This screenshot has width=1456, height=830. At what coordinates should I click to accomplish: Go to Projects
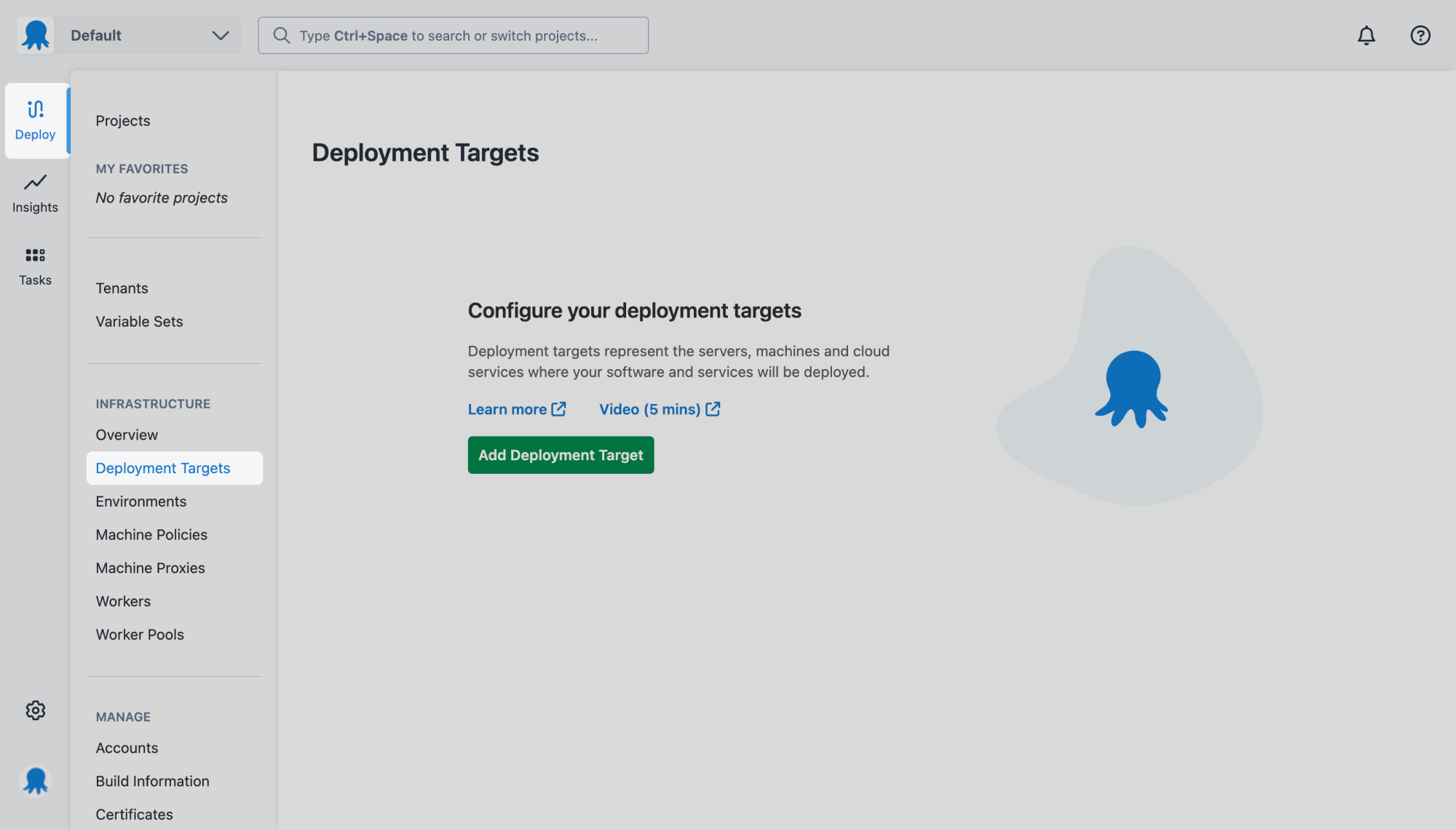(123, 121)
